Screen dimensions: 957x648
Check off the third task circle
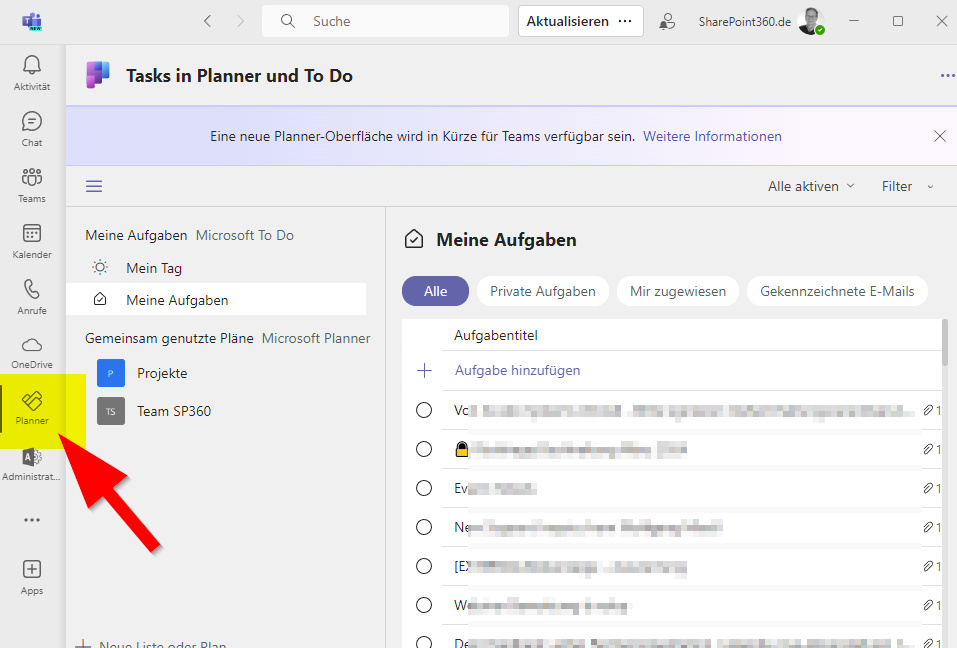pos(424,488)
